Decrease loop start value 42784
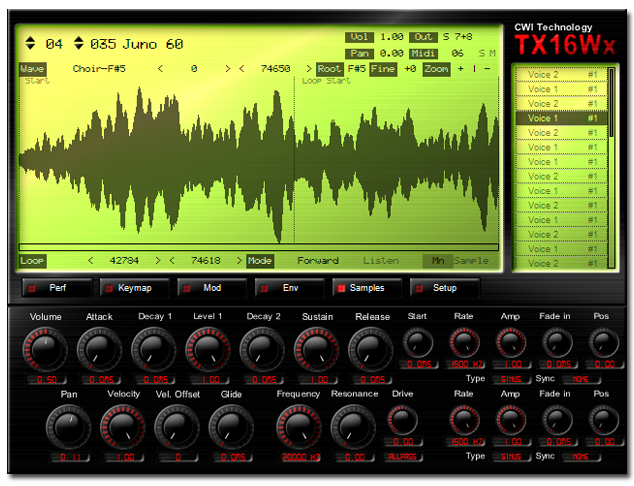The image size is (634, 486). coord(91,261)
